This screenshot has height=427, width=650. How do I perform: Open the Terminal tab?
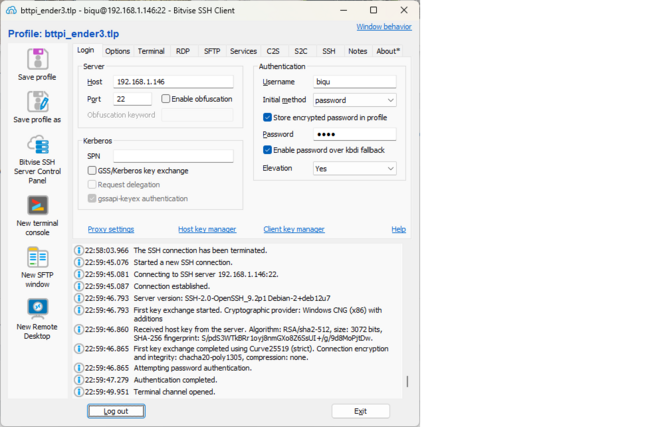151,51
